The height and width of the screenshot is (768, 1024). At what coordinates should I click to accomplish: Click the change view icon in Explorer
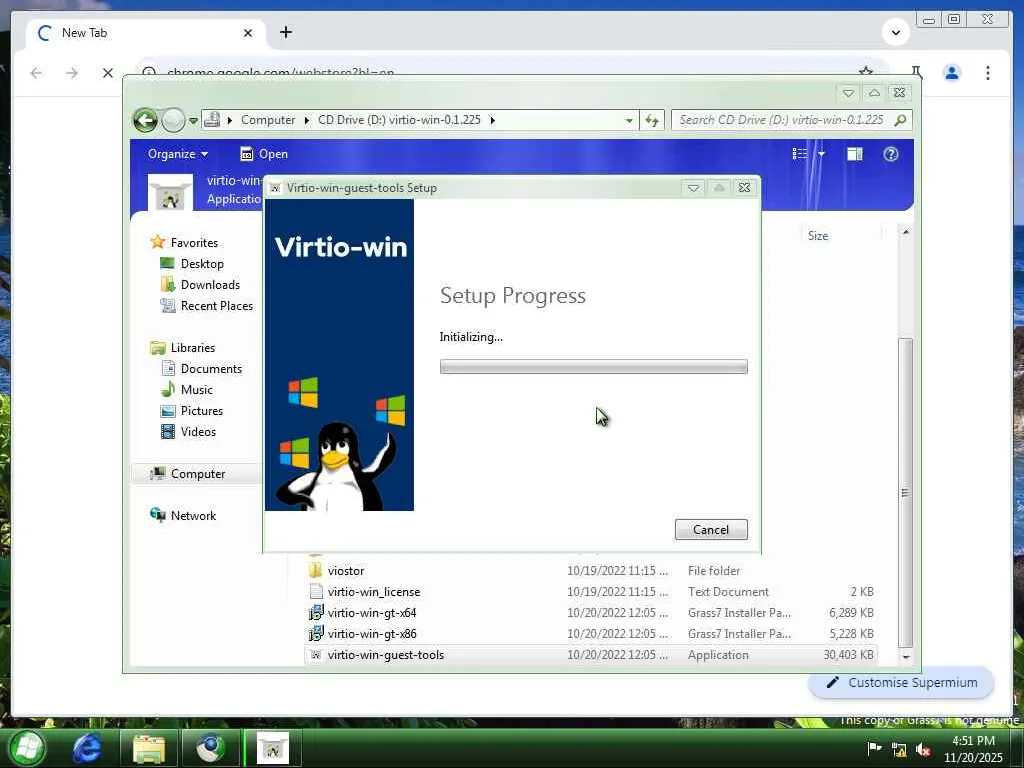[800, 154]
